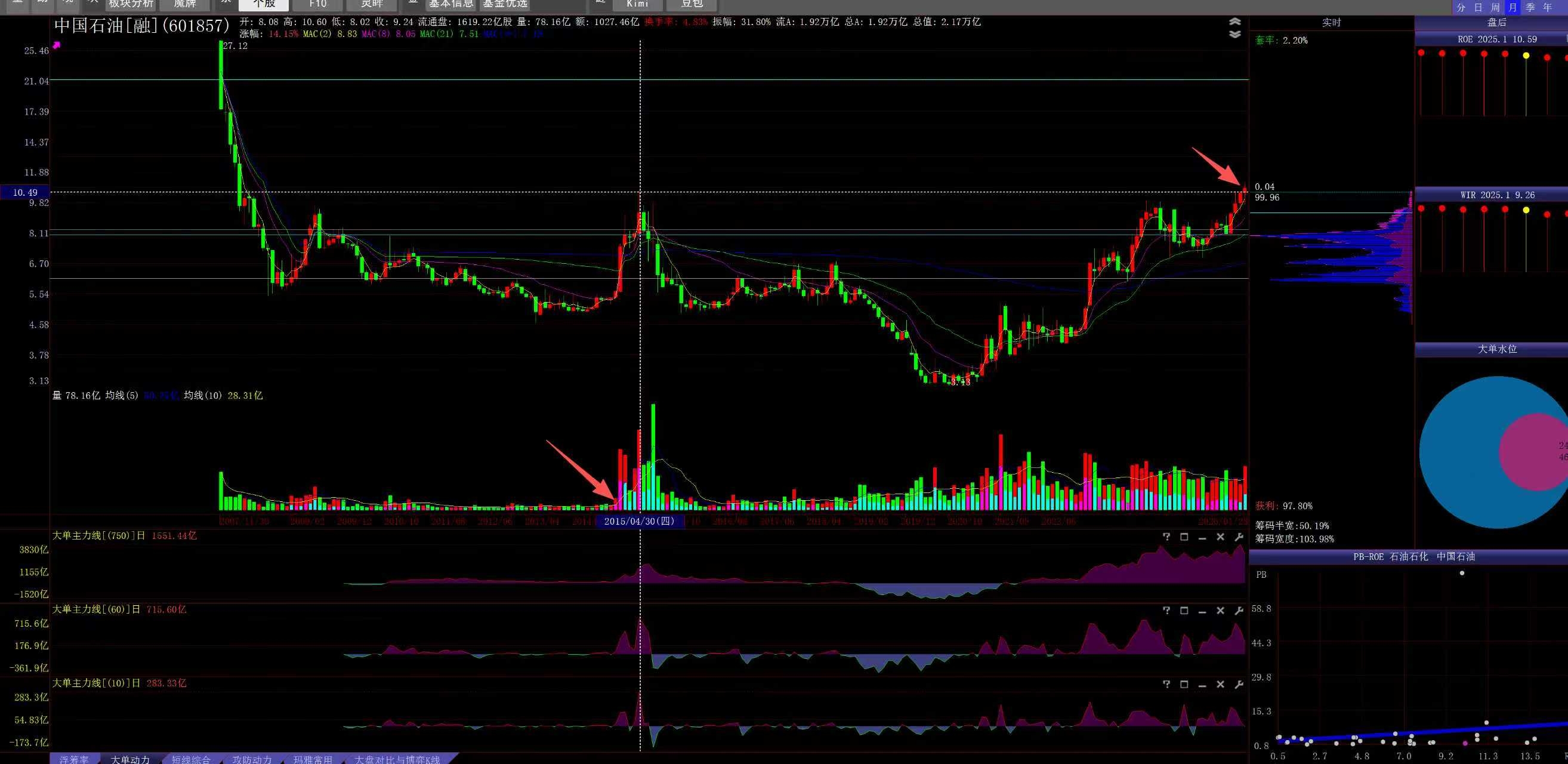Minimize the 大单主力线(750) indicator panel
The height and width of the screenshot is (764, 1568).
click(x=1202, y=537)
